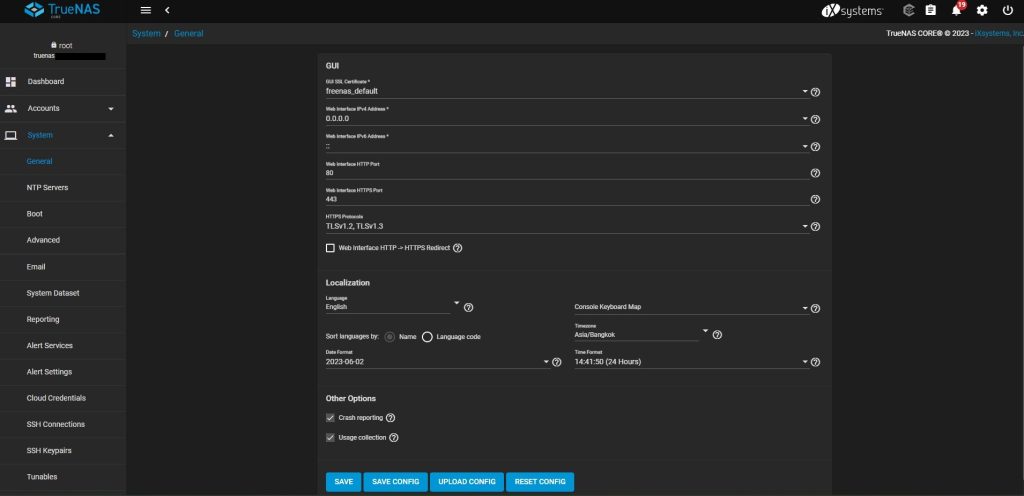Open General in sidebar
The width and height of the screenshot is (1024, 496).
tap(39, 161)
